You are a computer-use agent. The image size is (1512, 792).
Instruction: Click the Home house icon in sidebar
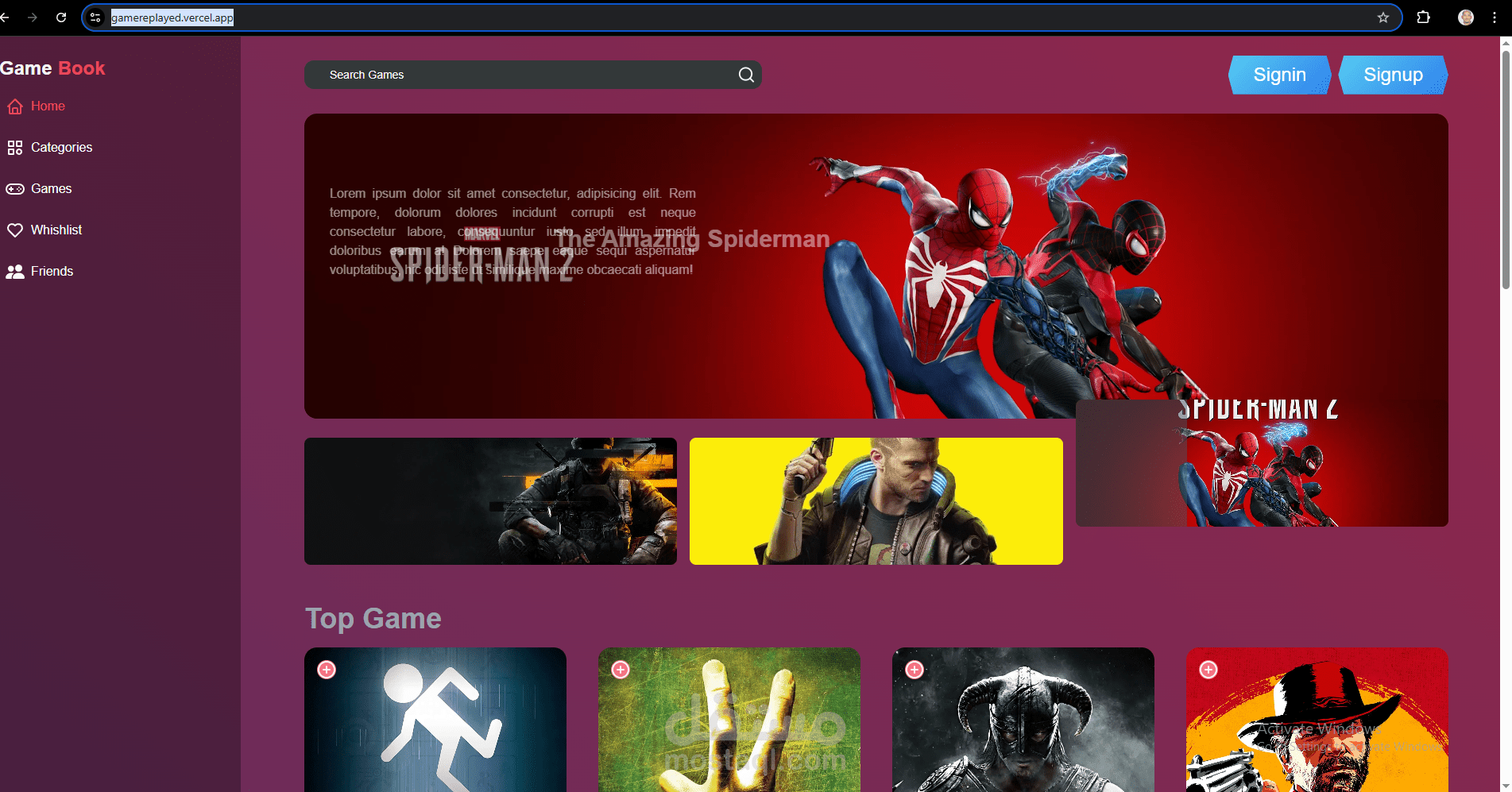(15, 106)
